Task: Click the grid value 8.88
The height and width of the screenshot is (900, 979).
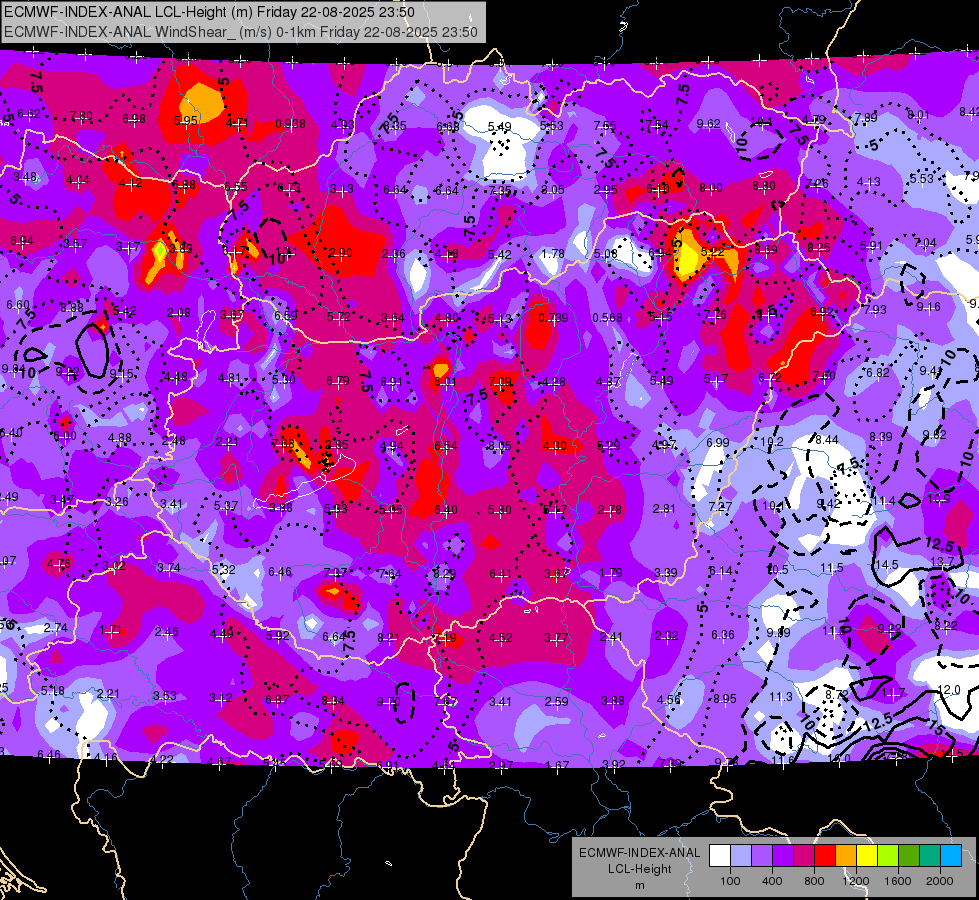Action: (72, 307)
